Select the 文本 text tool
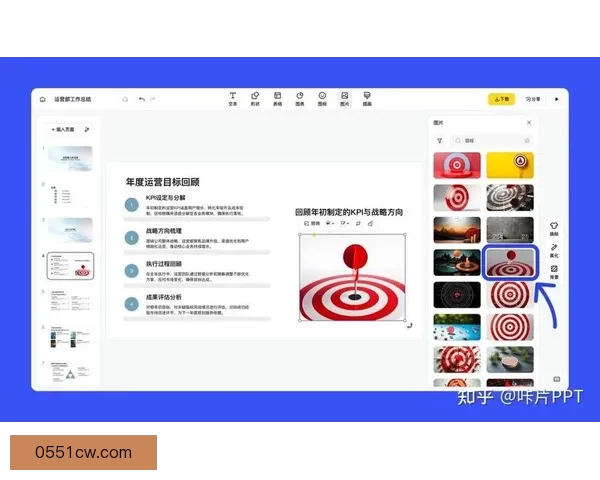 click(233, 99)
